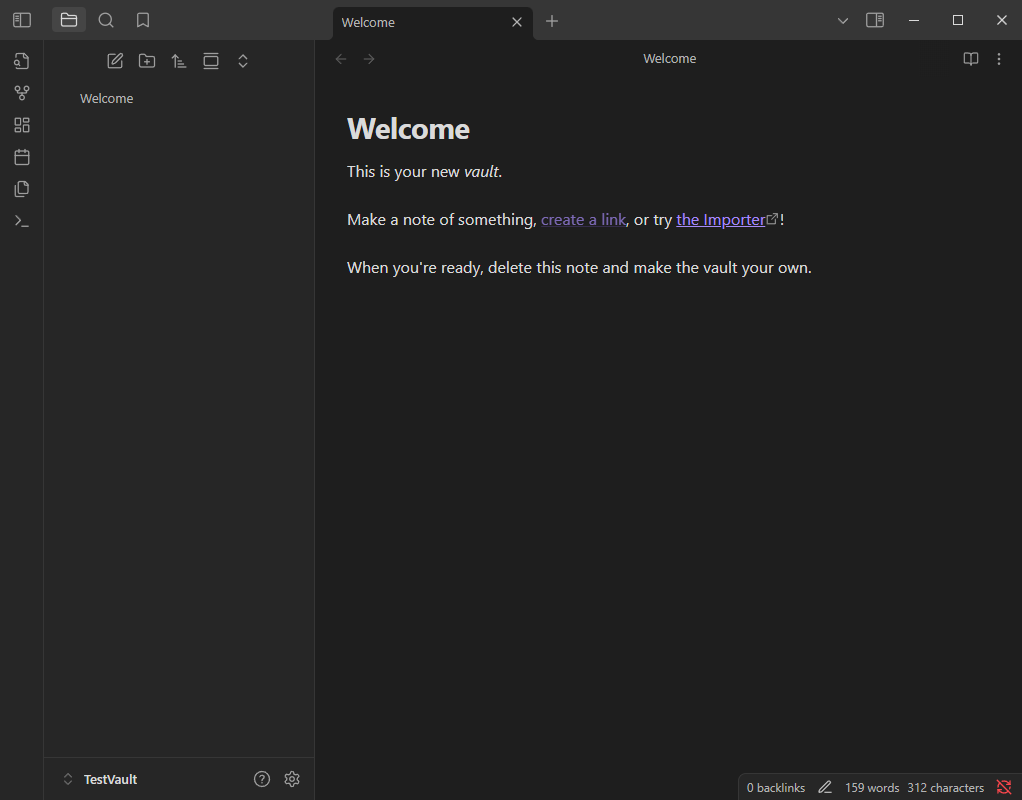
Task: Click the italic word vault
Action: click(481, 171)
